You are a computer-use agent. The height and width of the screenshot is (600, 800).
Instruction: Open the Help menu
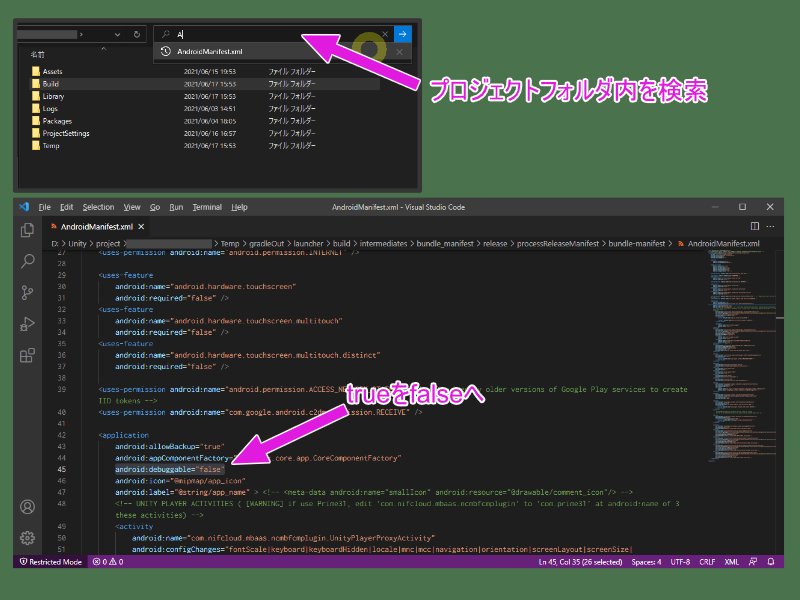point(239,207)
